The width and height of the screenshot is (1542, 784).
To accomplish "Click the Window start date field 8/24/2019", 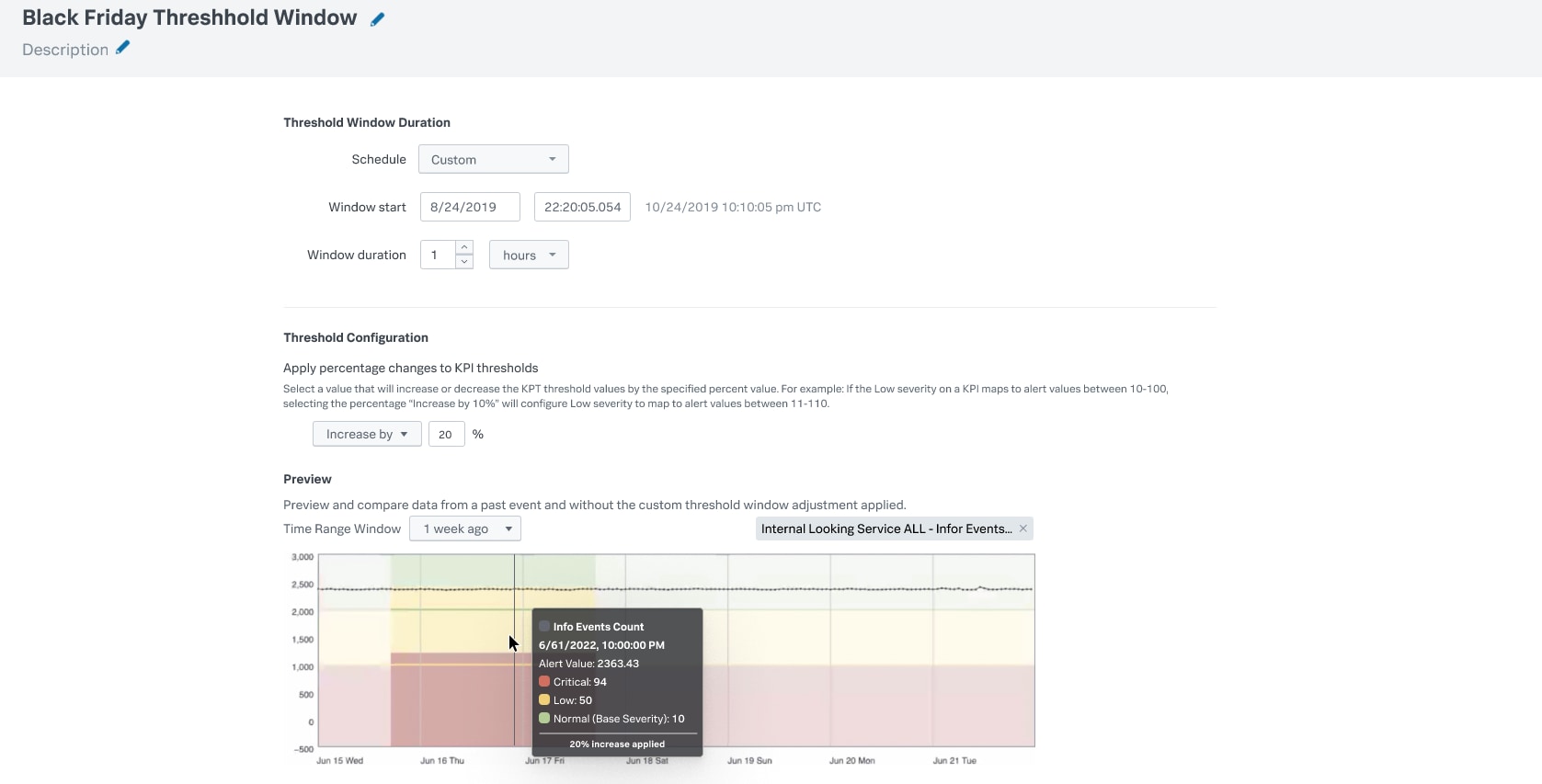I will (470, 207).
